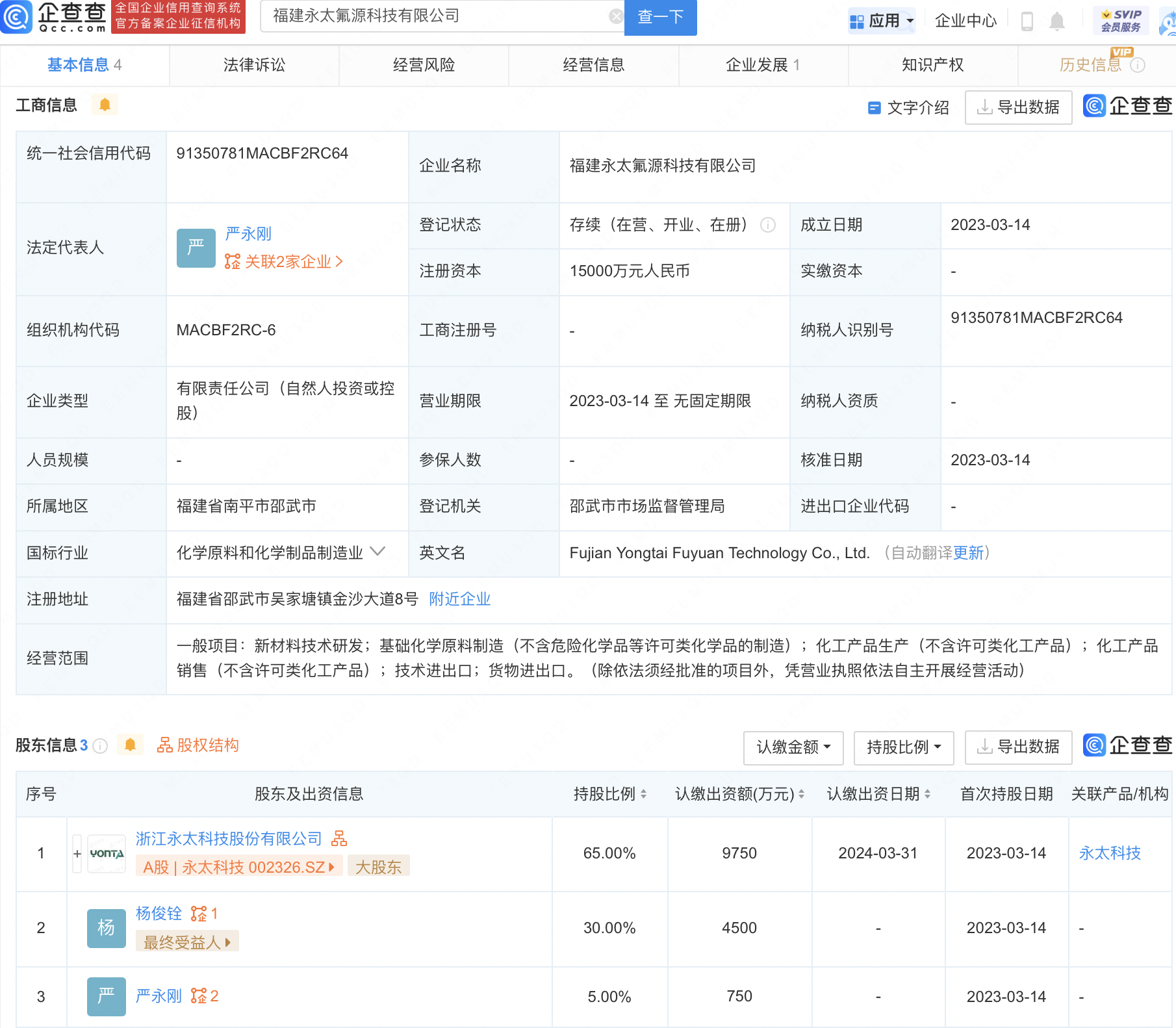
Task: Expand shareholder row one with plus
Action: (x=77, y=854)
